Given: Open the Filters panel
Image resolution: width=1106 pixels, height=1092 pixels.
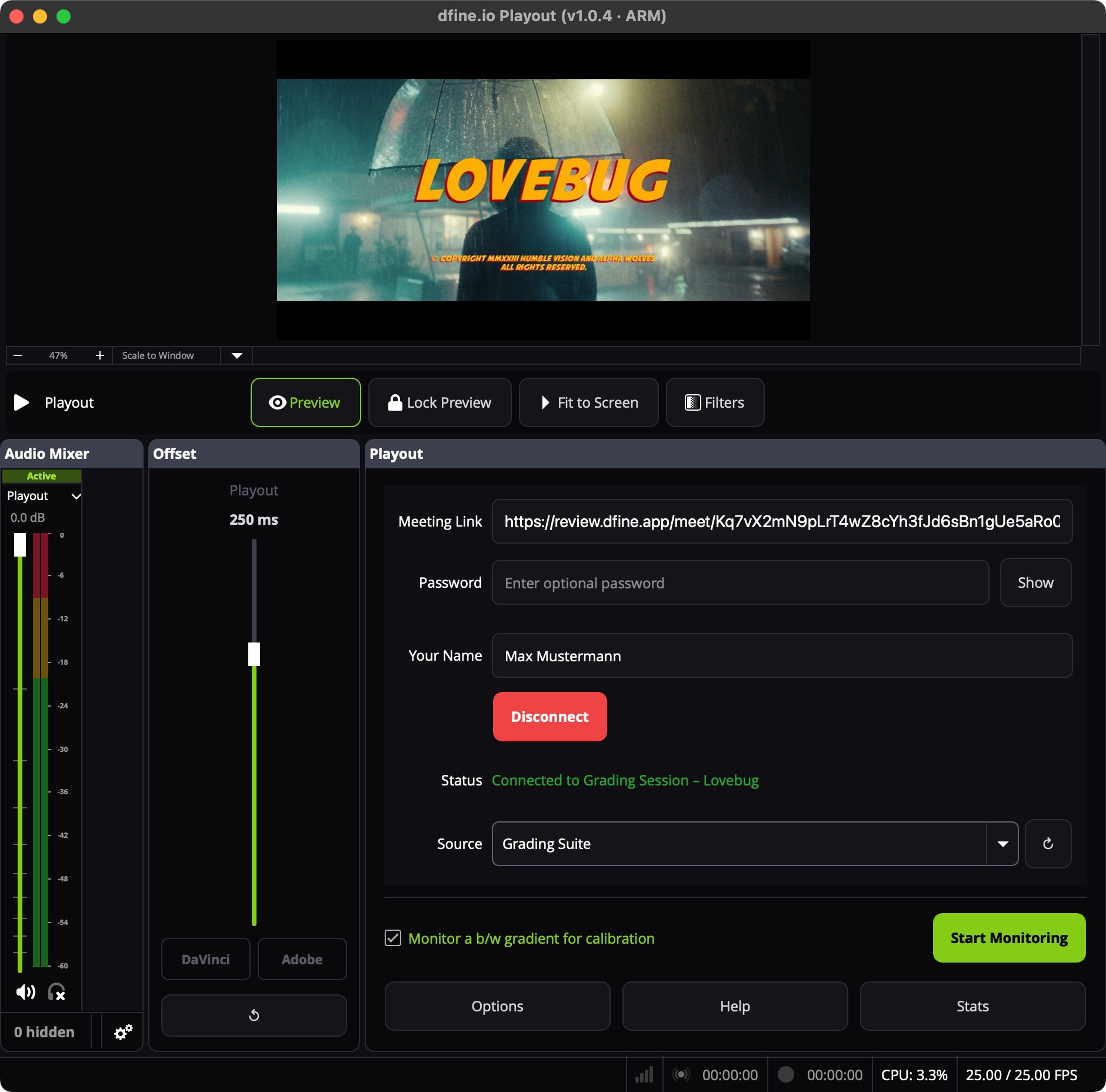Looking at the screenshot, I should click(x=715, y=402).
